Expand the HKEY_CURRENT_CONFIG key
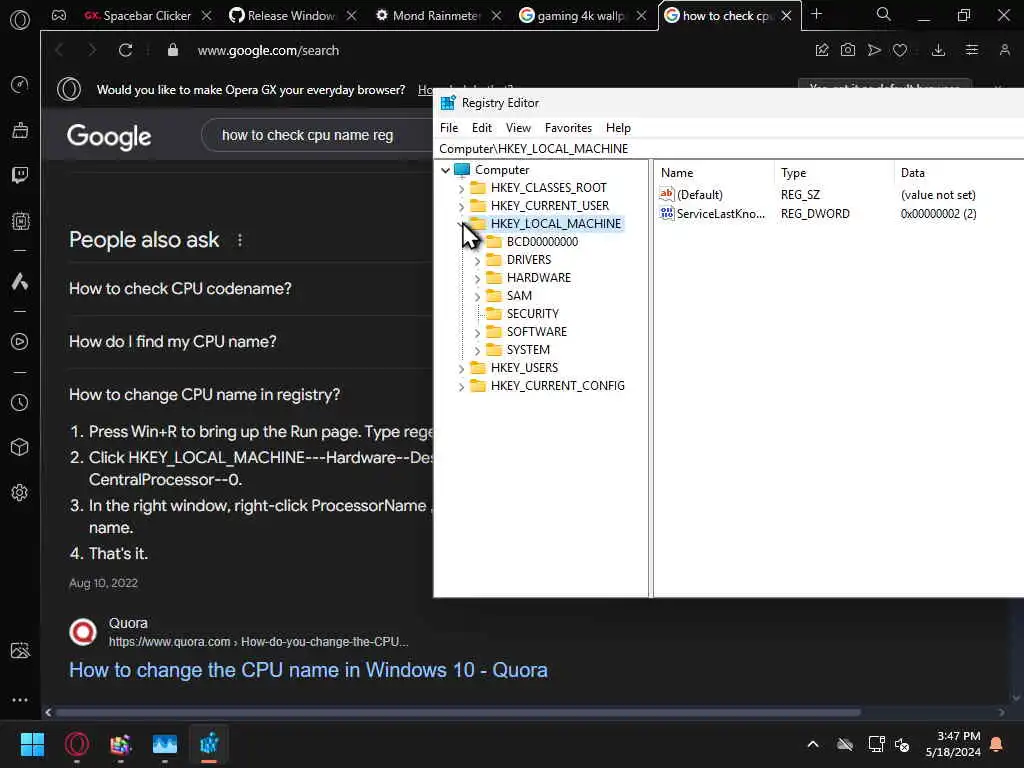1024x768 pixels. (461, 387)
